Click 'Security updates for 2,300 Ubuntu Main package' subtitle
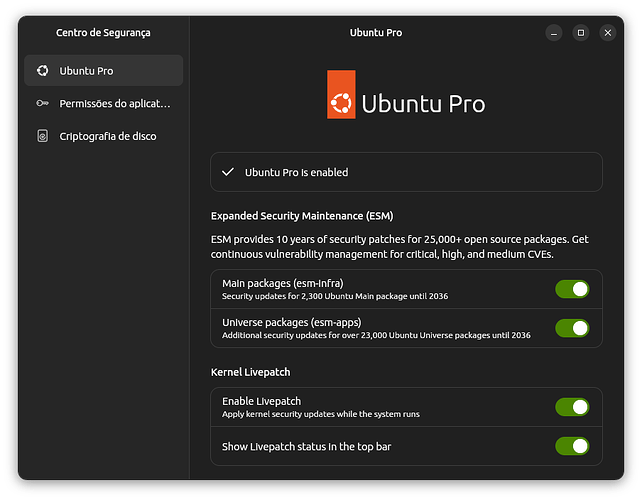 pos(335,296)
